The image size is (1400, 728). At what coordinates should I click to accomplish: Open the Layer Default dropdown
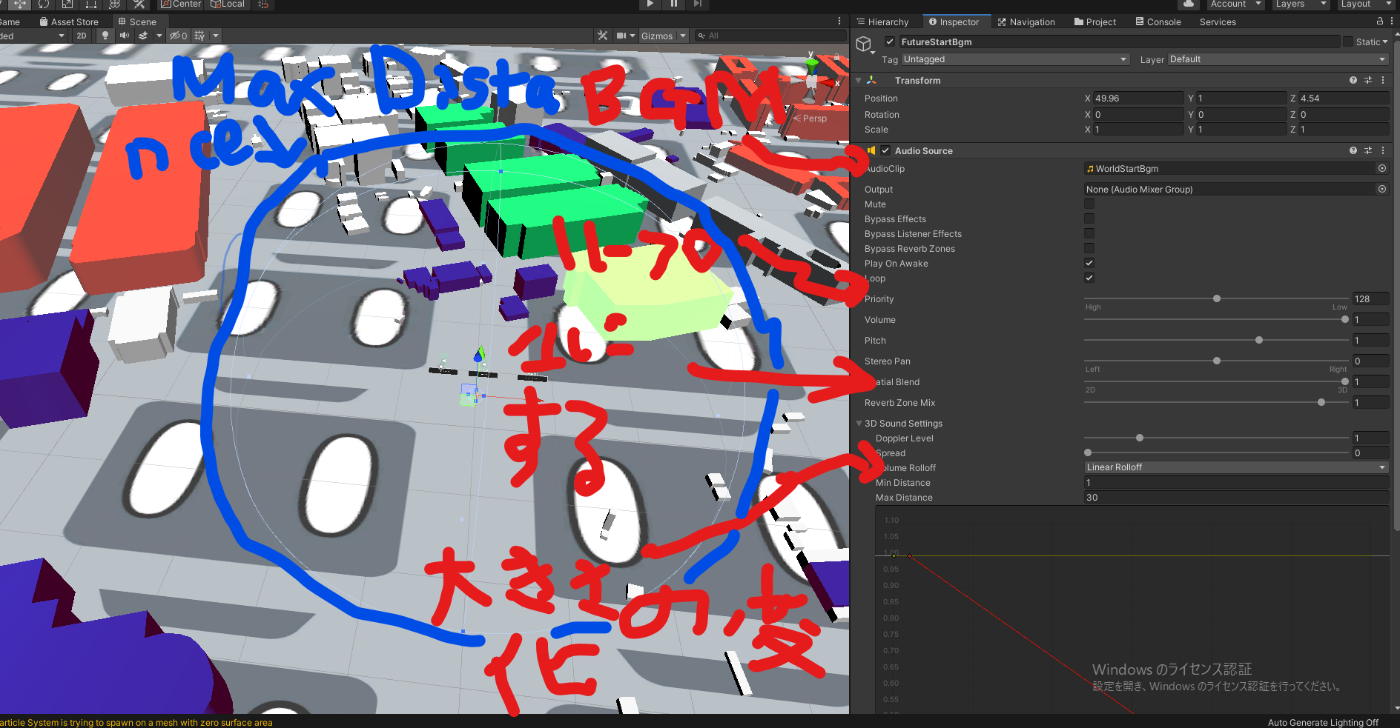point(1278,59)
